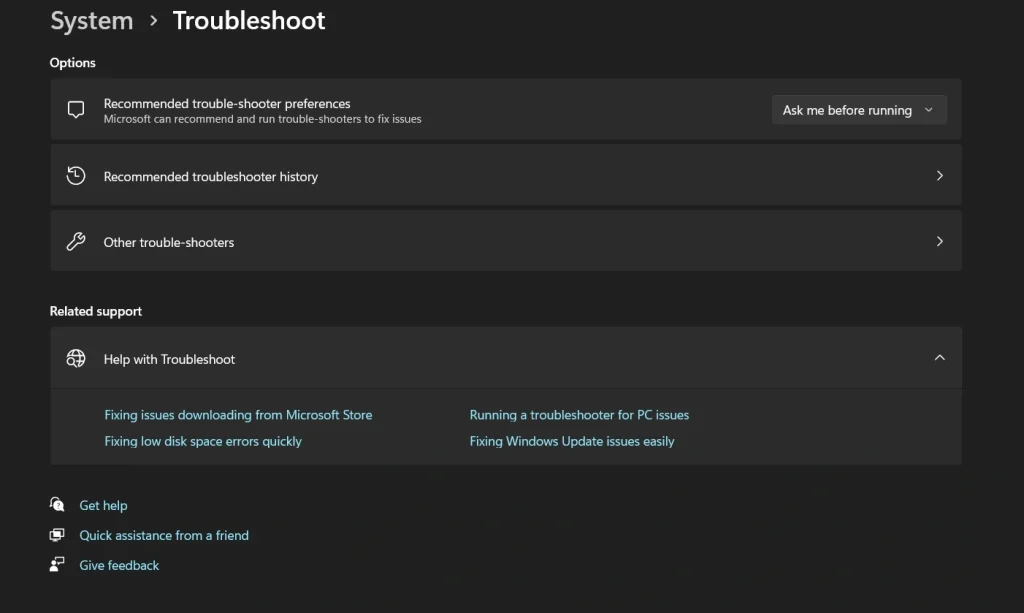Click the Give feedback person icon
1024x613 pixels.
(57, 565)
